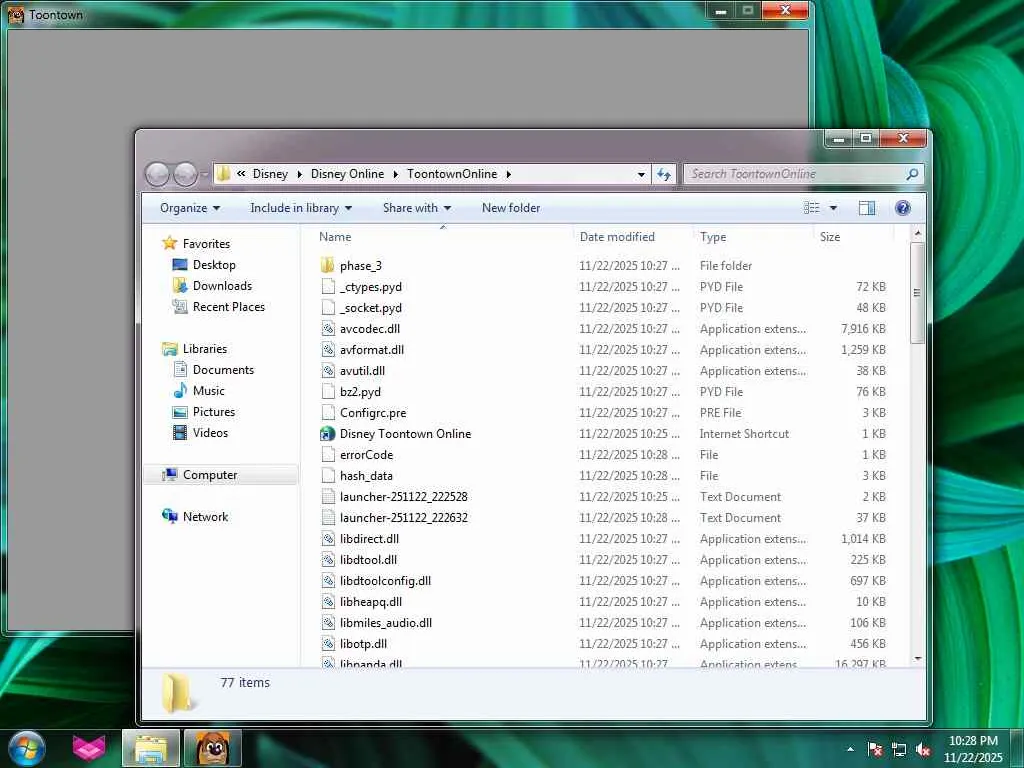This screenshot has width=1024, height=768.
Task: Show hidden tray icons arrow
Action: 850,749
